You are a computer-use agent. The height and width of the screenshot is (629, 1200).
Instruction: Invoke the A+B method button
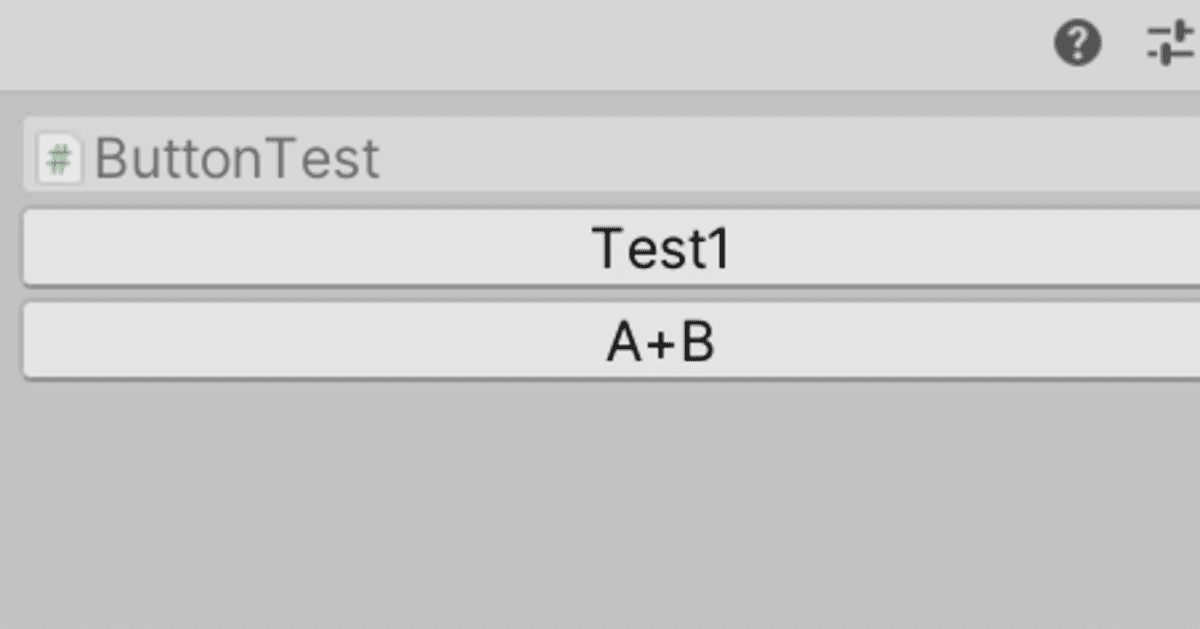point(611,341)
